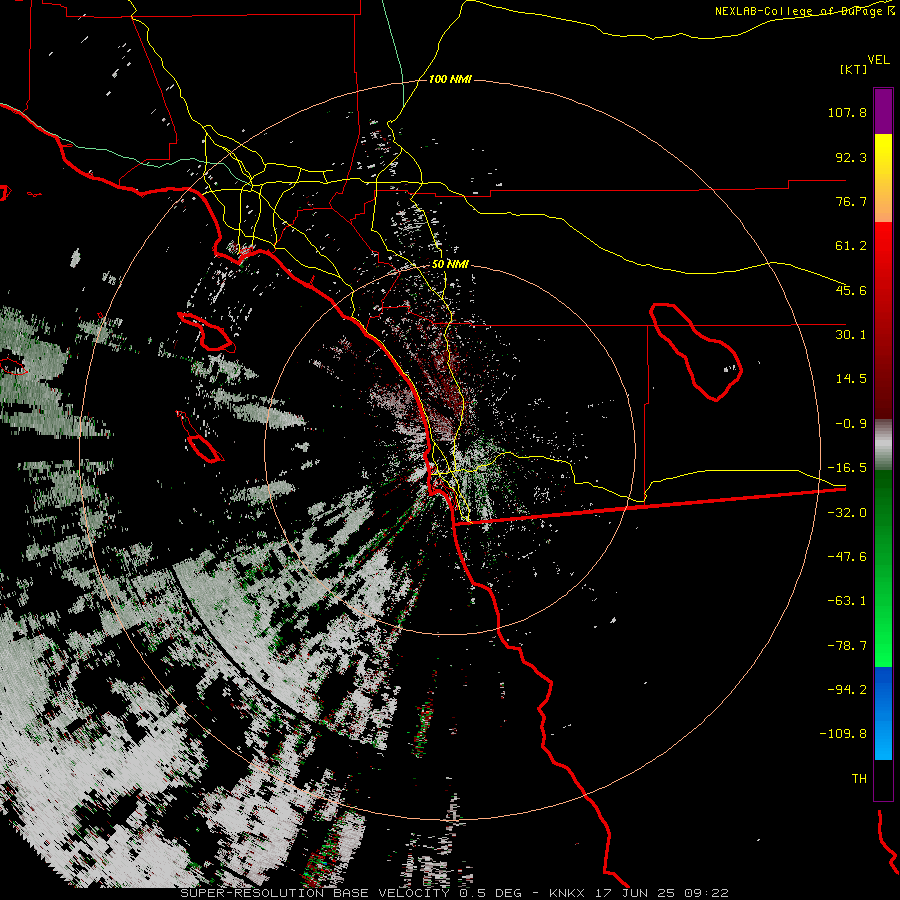Select the 61.2 scale value
Image resolution: width=900 pixels, height=900 pixels.
[x=851, y=246]
